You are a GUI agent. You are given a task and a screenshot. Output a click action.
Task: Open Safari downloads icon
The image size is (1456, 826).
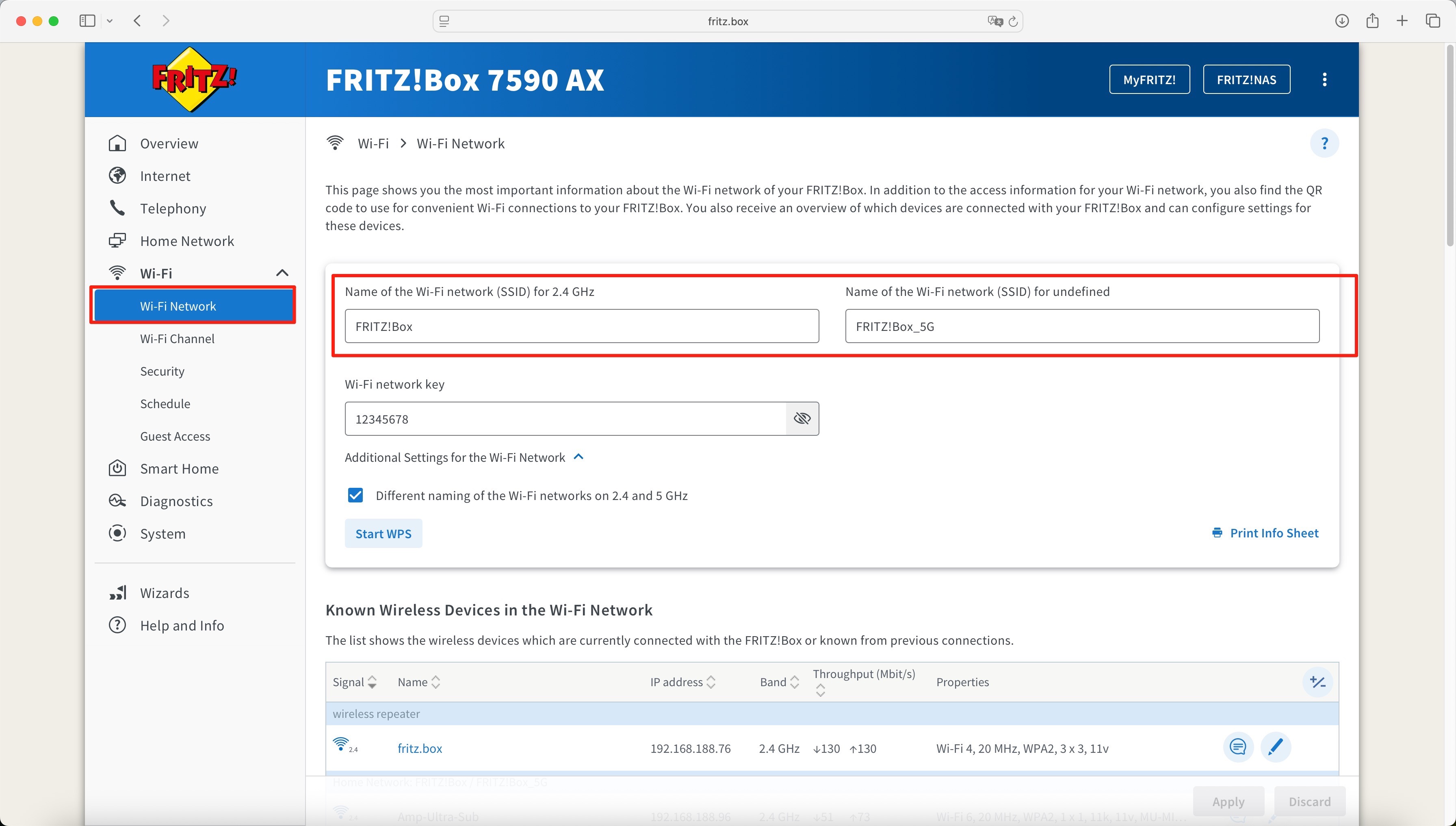(x=1341, y=21)
